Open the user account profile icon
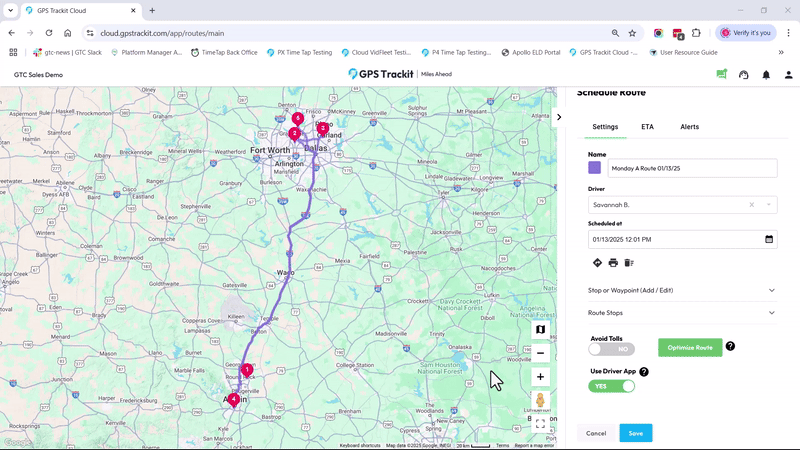Viewport: 800px width, 450px height. click(788, 74)
